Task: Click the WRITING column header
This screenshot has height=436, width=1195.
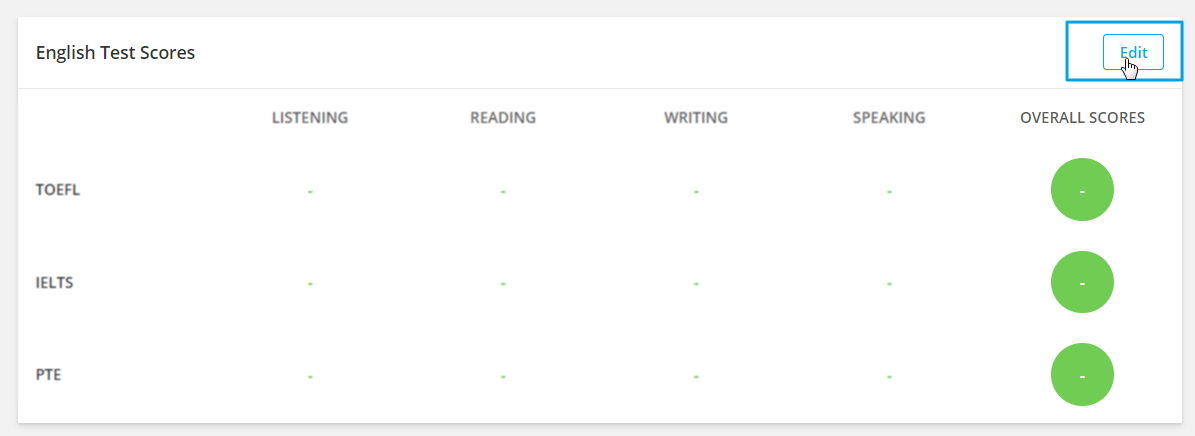Action: pos(696,117)
